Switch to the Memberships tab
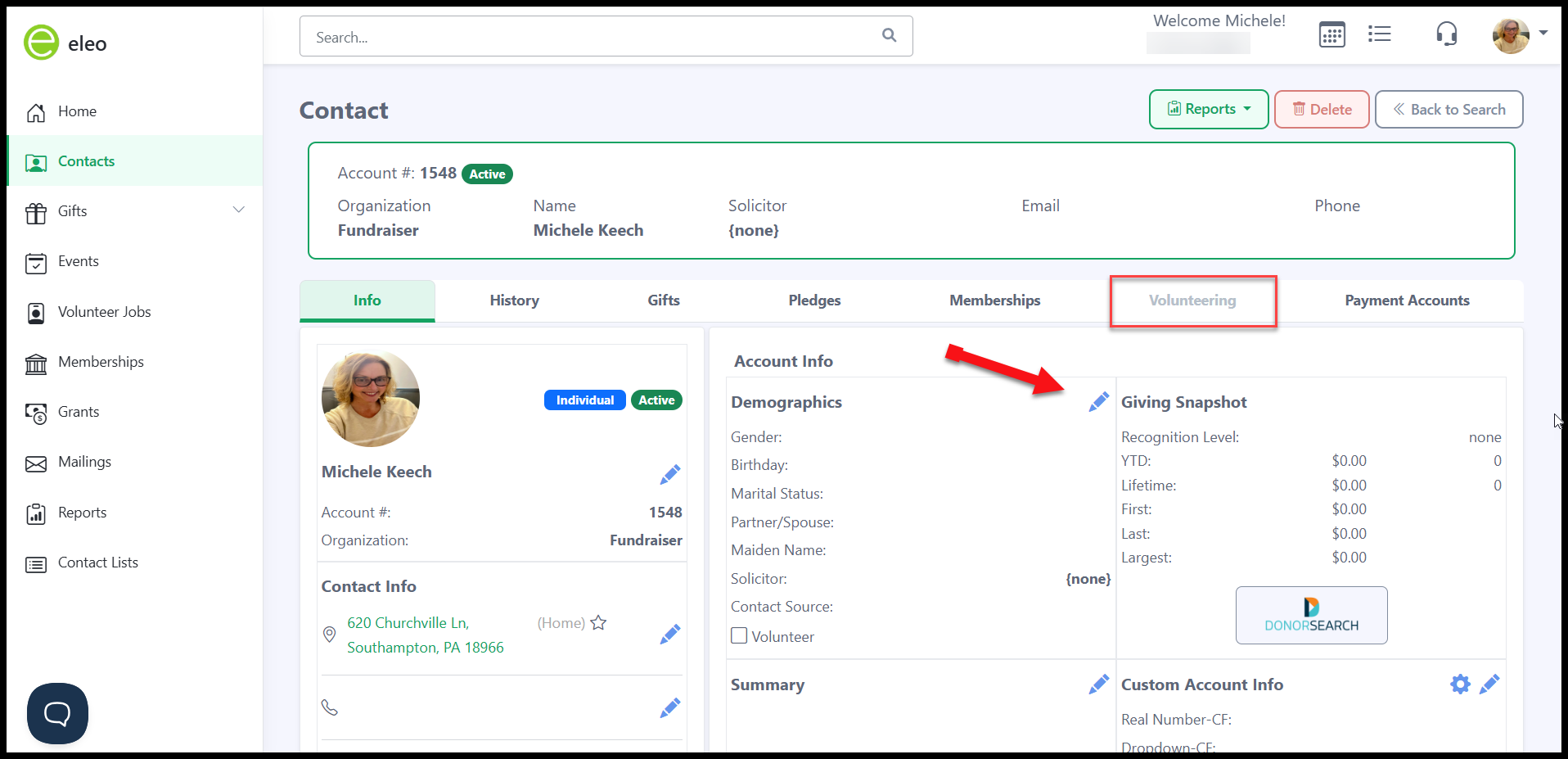The height and width of the screenshot is (759, 1568). point(995,300)
